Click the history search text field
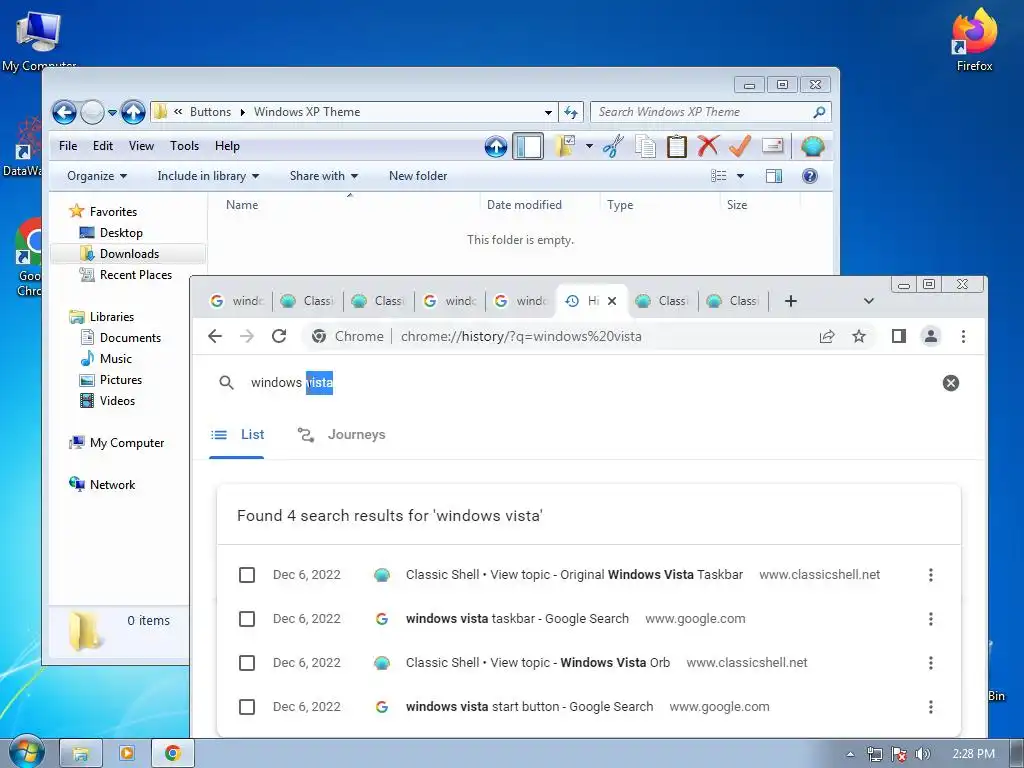 pos(588,383)
